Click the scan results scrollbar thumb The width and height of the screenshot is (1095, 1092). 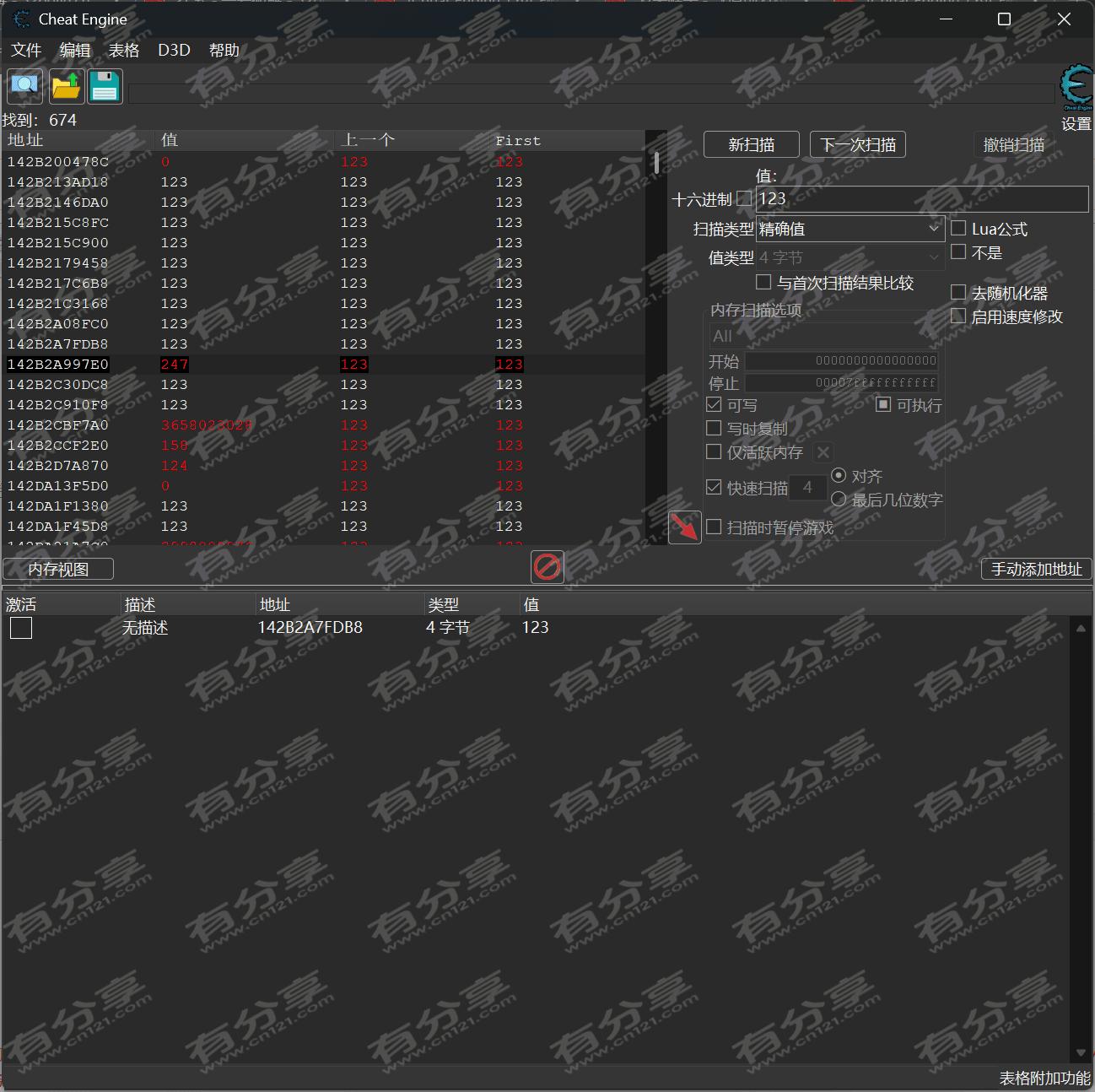click(656, 163)
